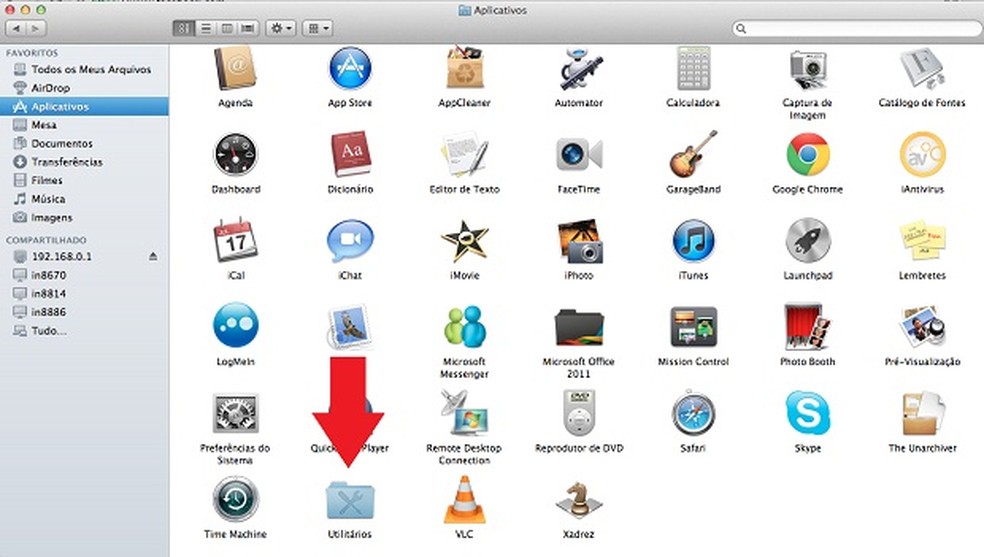The width and height of the screenshot is (984, 557).
Task: Launch the Safari compass icon
Action: [x=693, y=413]
